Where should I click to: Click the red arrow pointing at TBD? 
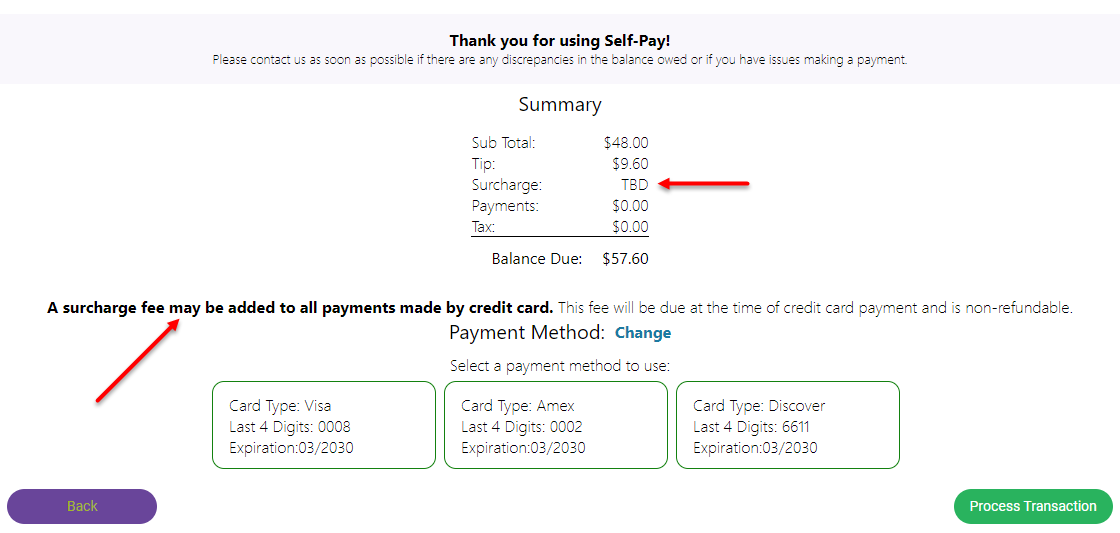coord(705,184)
